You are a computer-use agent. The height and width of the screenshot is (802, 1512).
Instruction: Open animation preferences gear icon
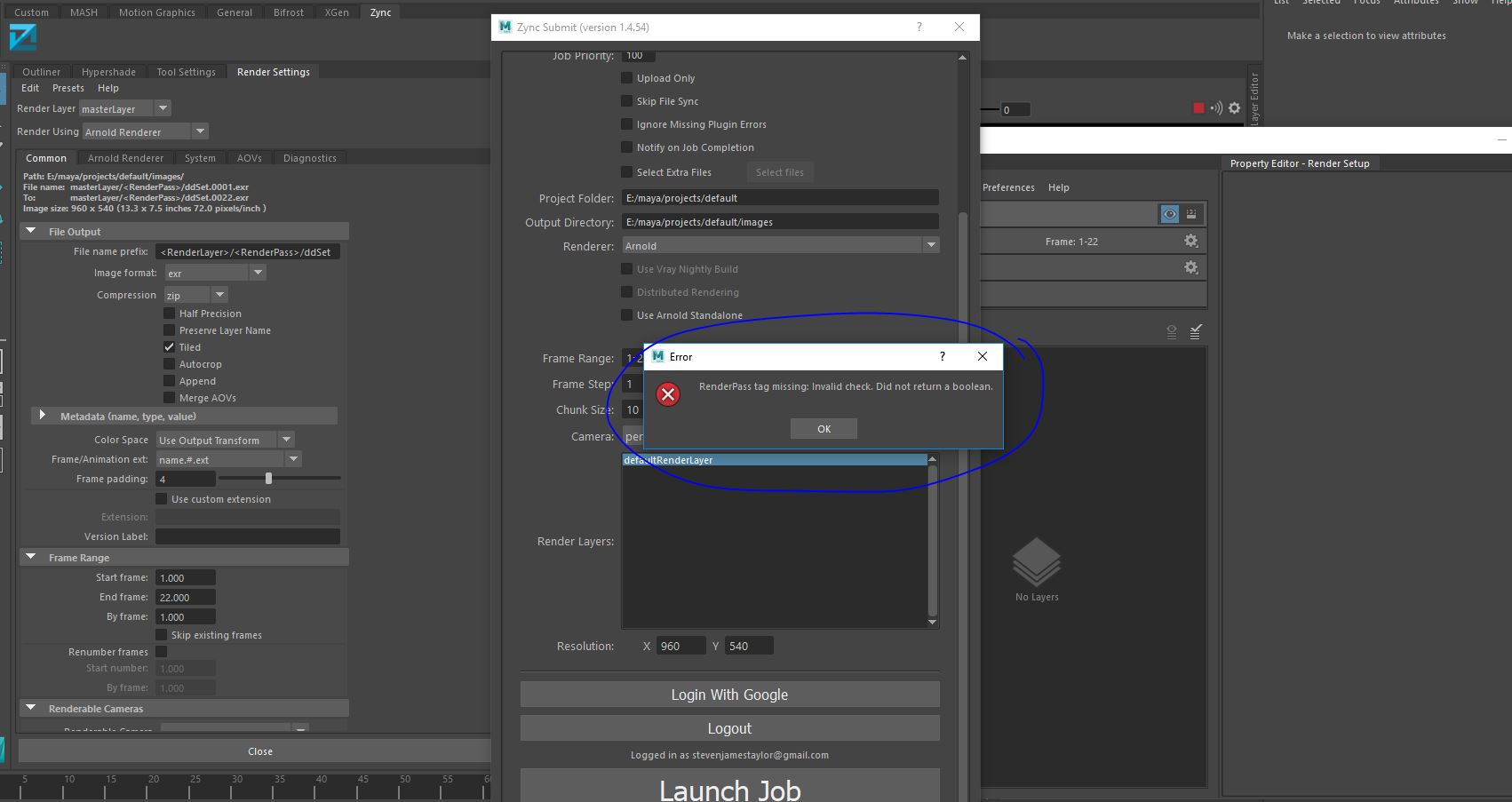(x=1235, y=108)
